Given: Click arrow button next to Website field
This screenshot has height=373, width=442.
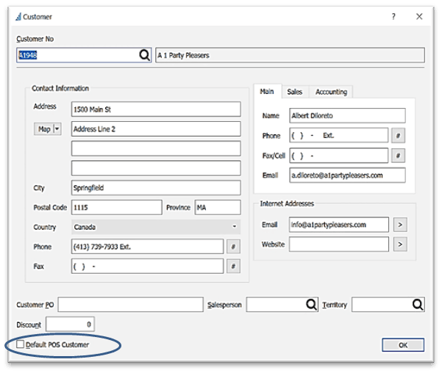Looking at the screenshot, I should [x=400, y=244].
